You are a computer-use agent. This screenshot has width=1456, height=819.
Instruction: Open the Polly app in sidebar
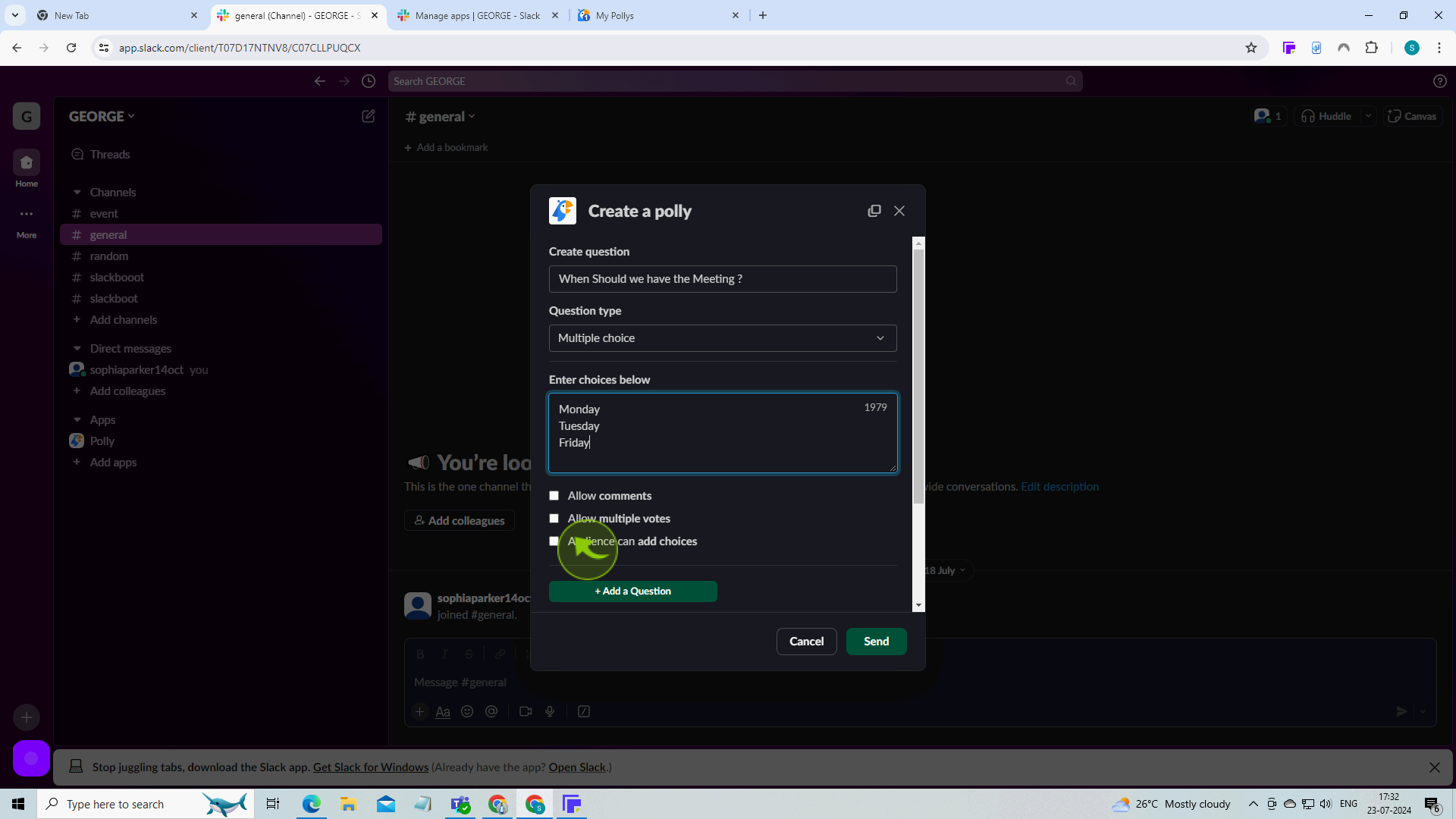(102, 441)
